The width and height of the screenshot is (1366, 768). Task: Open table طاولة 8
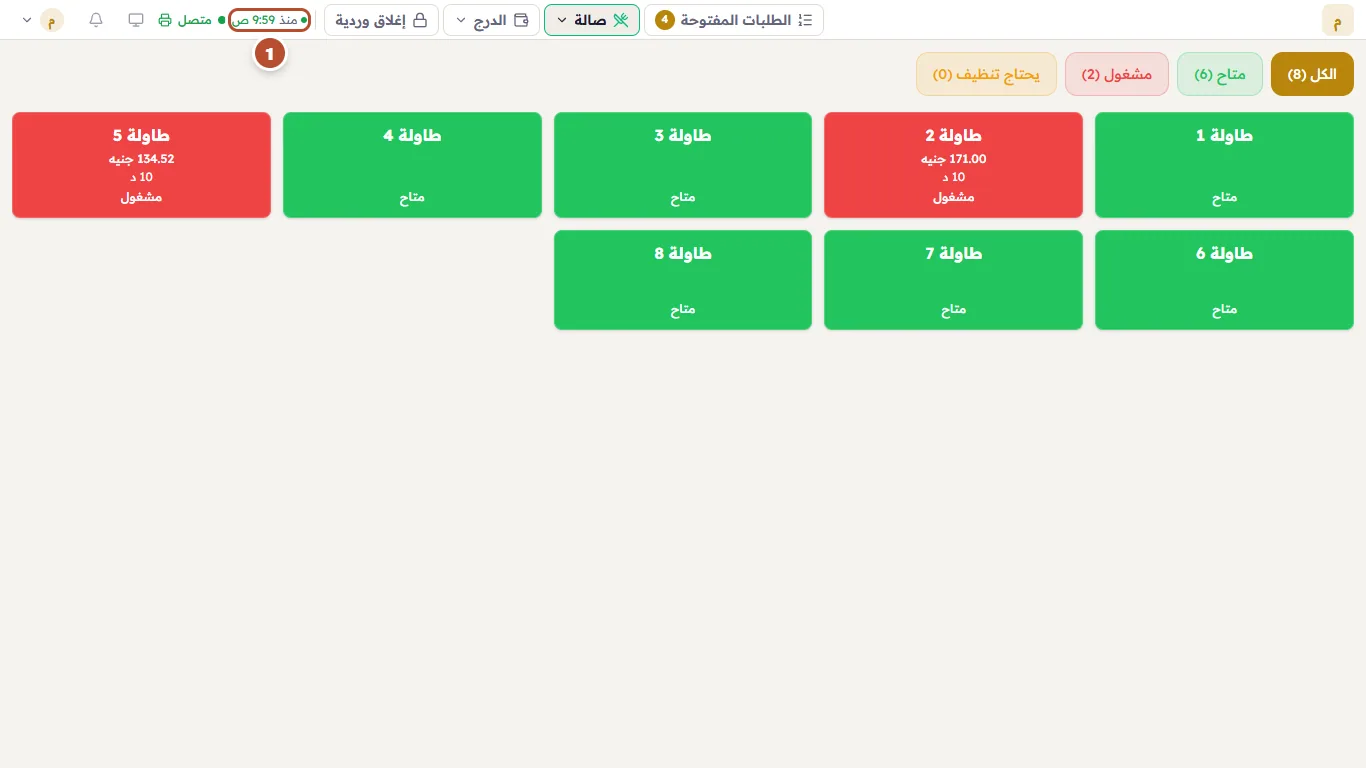click(683, 280)
